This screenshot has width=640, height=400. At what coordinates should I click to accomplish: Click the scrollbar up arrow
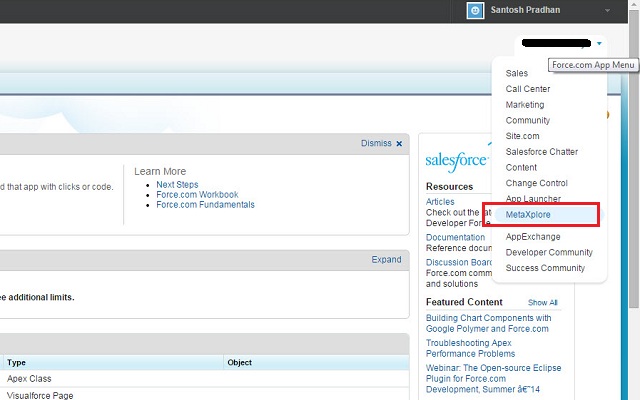tap(634, 5)
